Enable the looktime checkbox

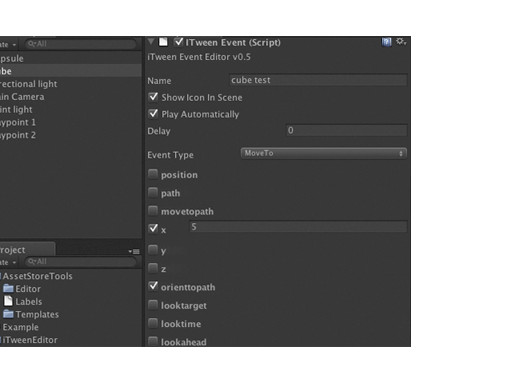(153, 323)
